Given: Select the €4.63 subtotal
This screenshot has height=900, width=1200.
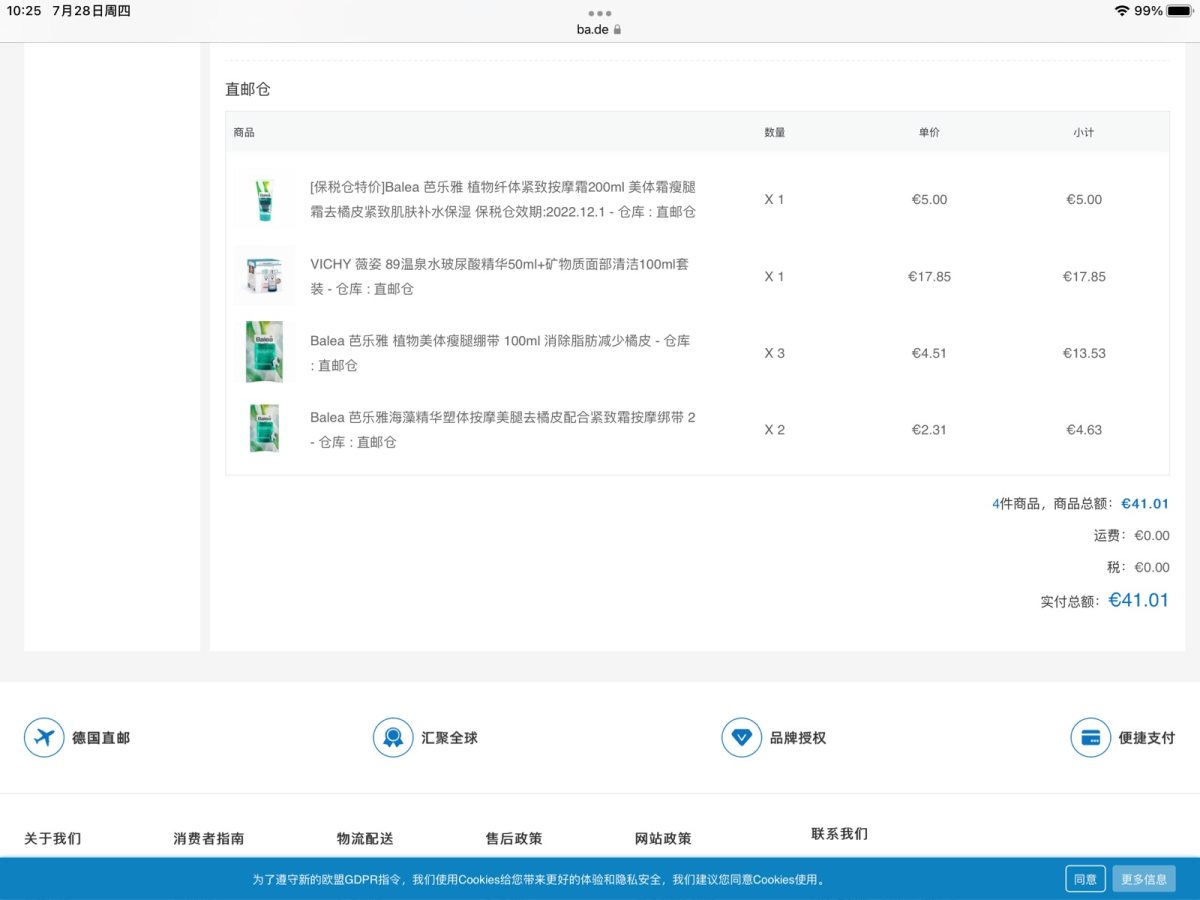Looking at the screenshot, I should click(1084, 430).
